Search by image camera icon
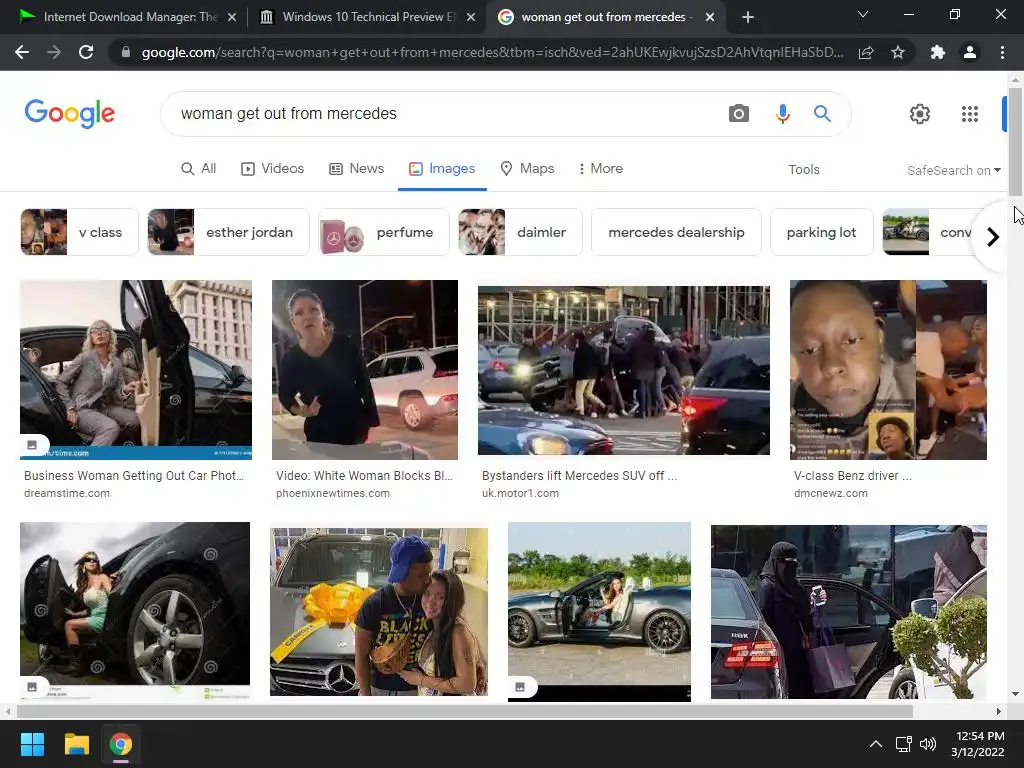The image size is (1024, 768). point(739,114)
